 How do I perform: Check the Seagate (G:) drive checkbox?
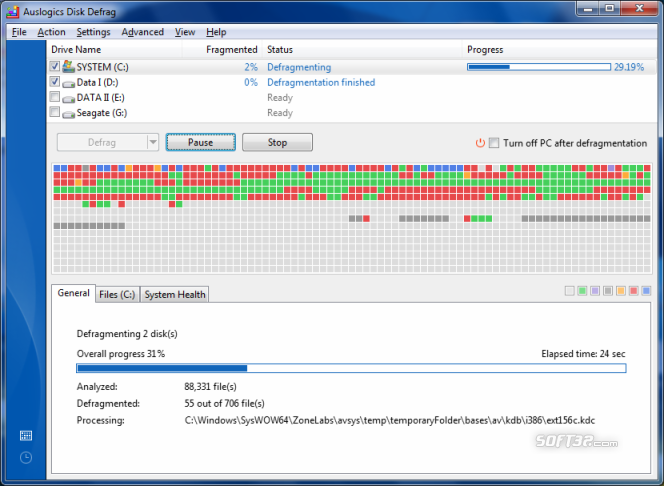point(54,112)
